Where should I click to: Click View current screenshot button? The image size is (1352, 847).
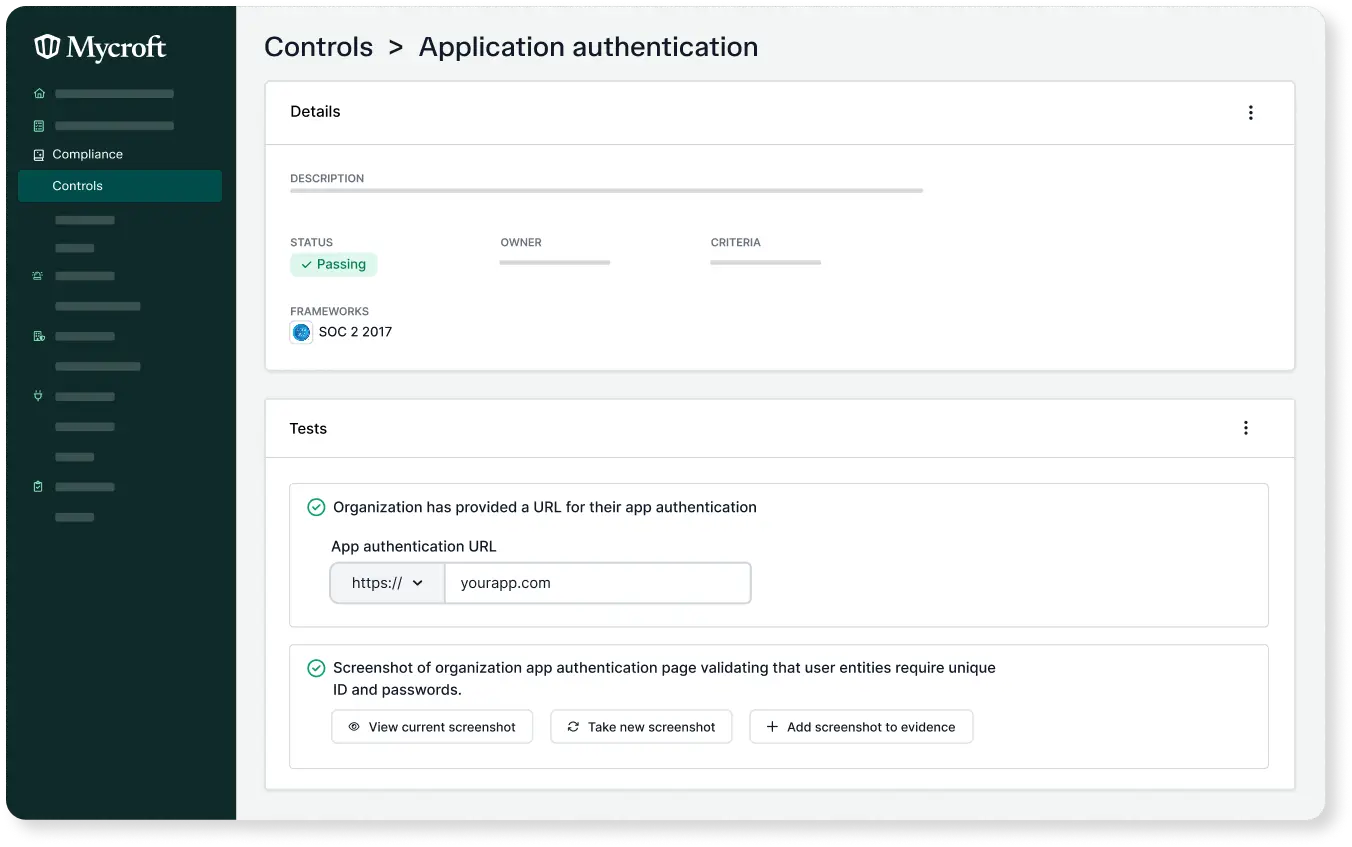click(x=432, y=727)
